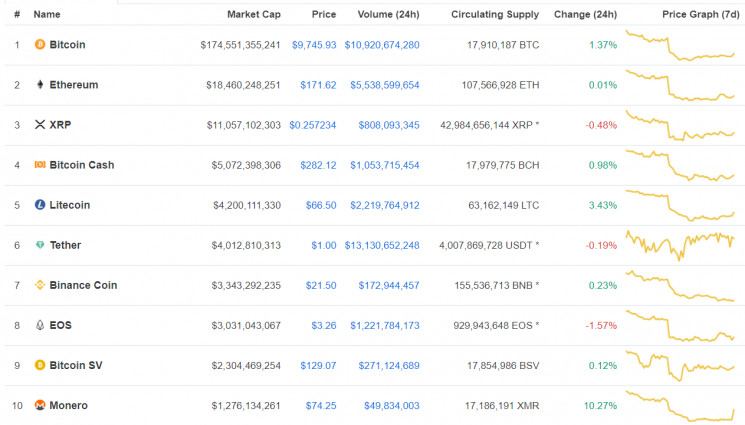The image size is (745, 425).
Task: Click EOS volume $1,221,784,173
Action: 385,325
